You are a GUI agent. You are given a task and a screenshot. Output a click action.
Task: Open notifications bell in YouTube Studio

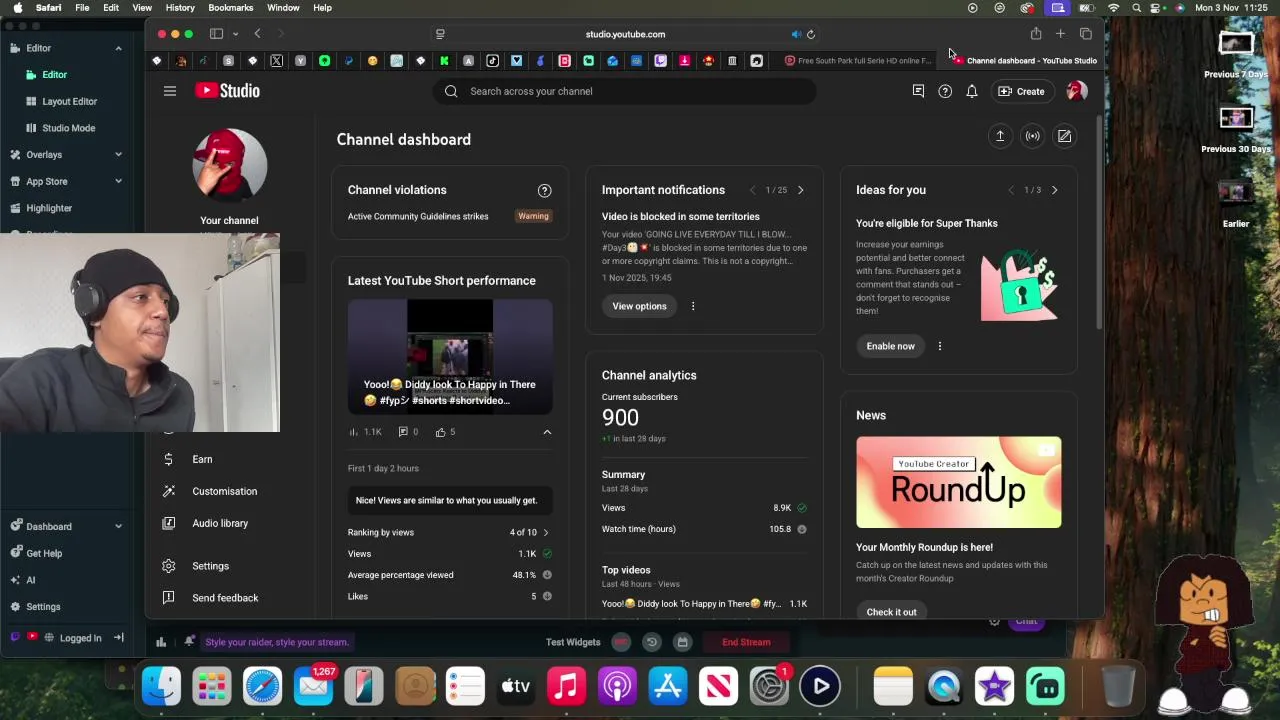click(971, 91)
